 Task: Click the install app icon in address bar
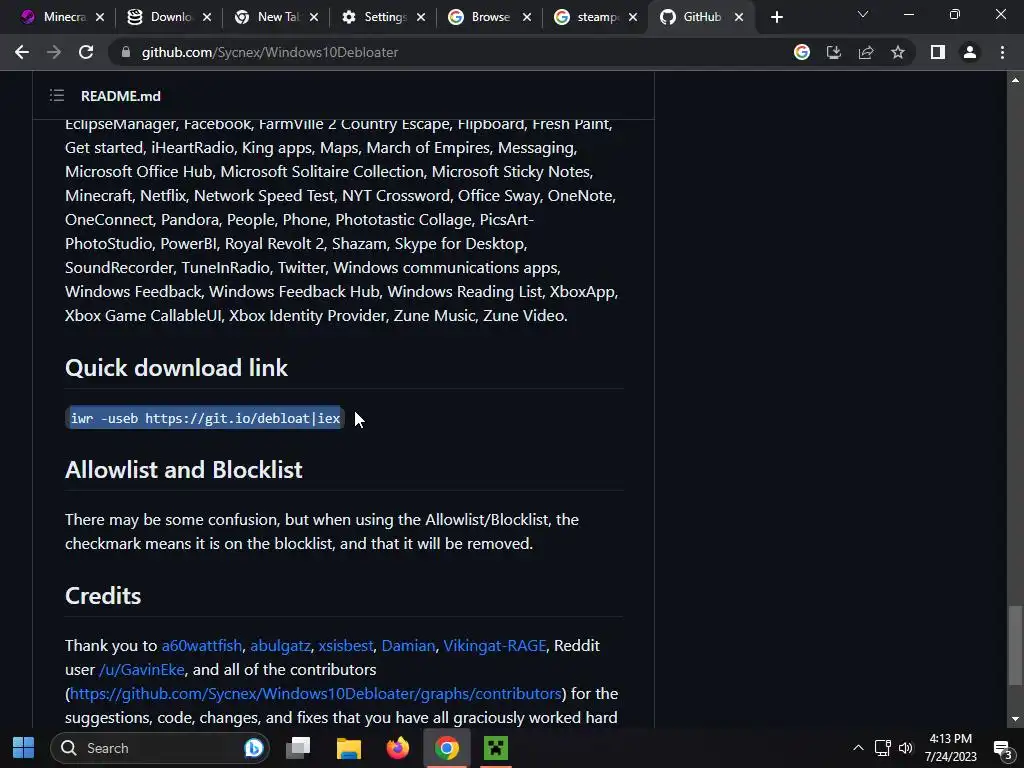(x=834, y=52)
